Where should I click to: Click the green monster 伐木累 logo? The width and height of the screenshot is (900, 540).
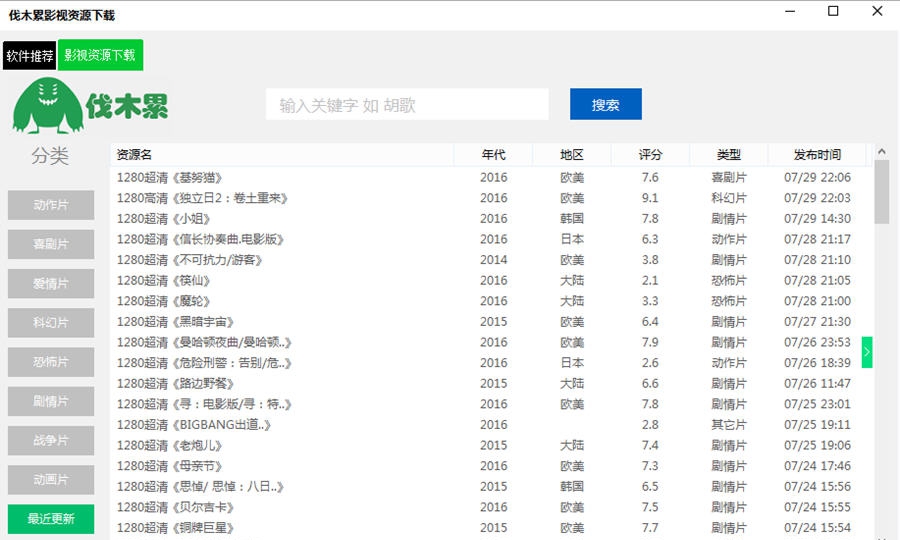click(90, 105)
